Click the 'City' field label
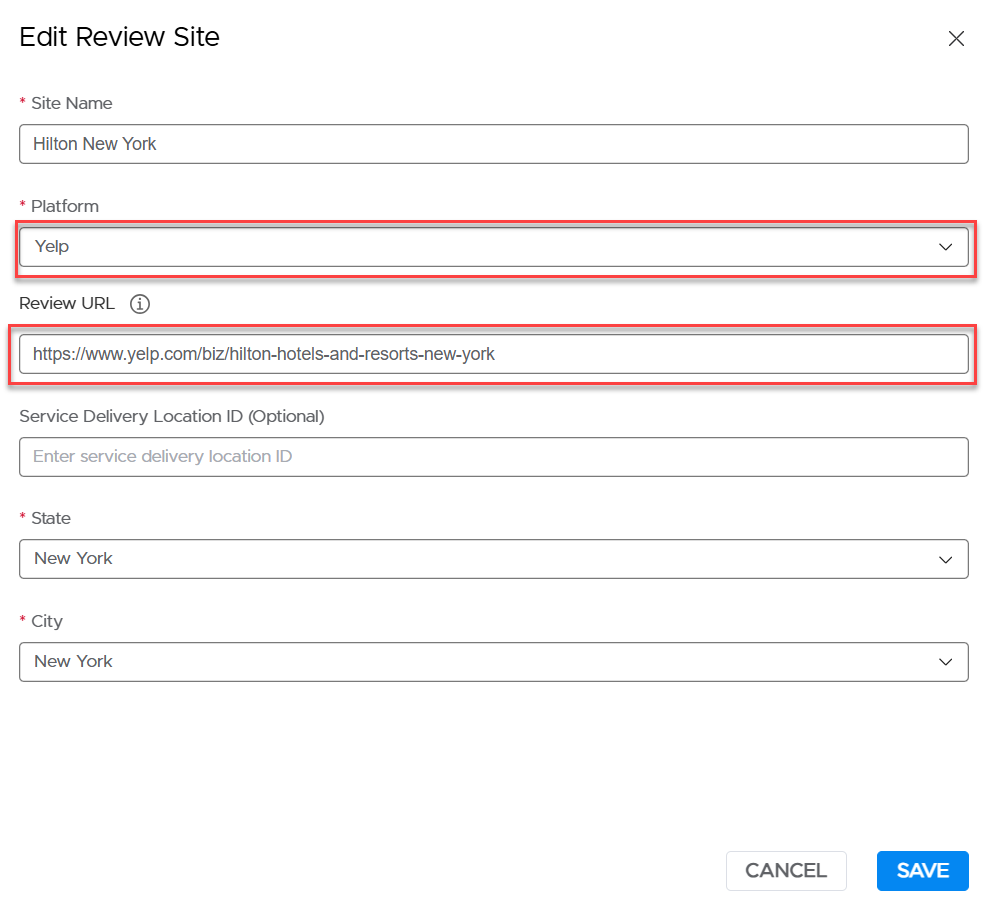991x901 pixels. [x=47, y=622]
